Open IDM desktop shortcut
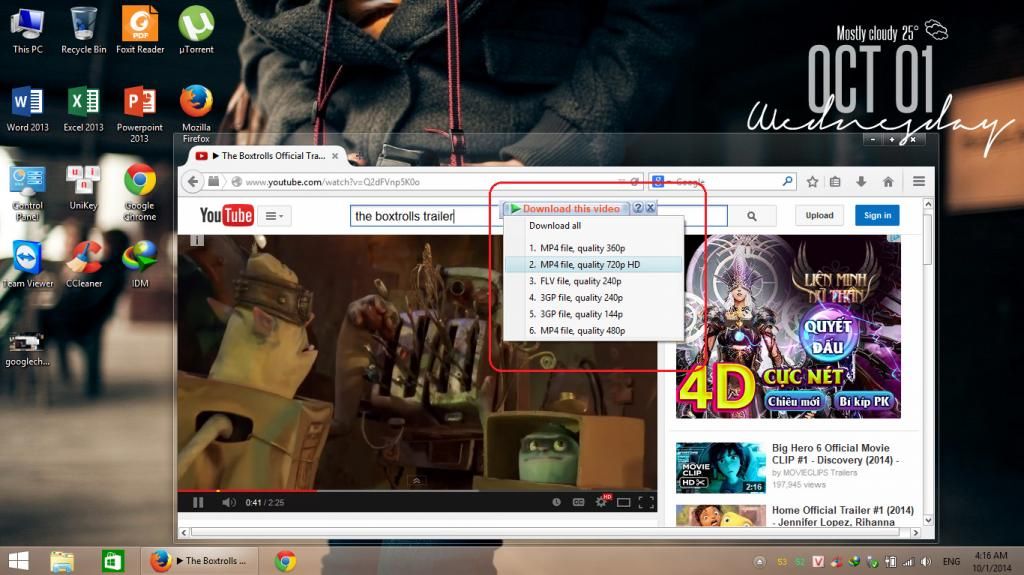 pyautogui.click(x=140, y=264)
